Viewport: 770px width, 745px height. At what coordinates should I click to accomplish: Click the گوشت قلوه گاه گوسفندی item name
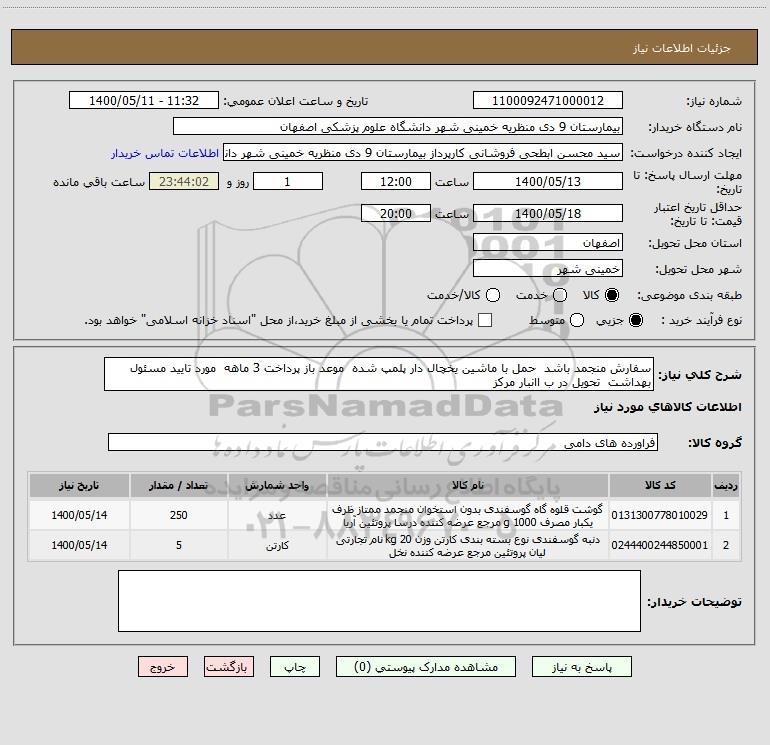pyautogui.click(x=468, y=515)
